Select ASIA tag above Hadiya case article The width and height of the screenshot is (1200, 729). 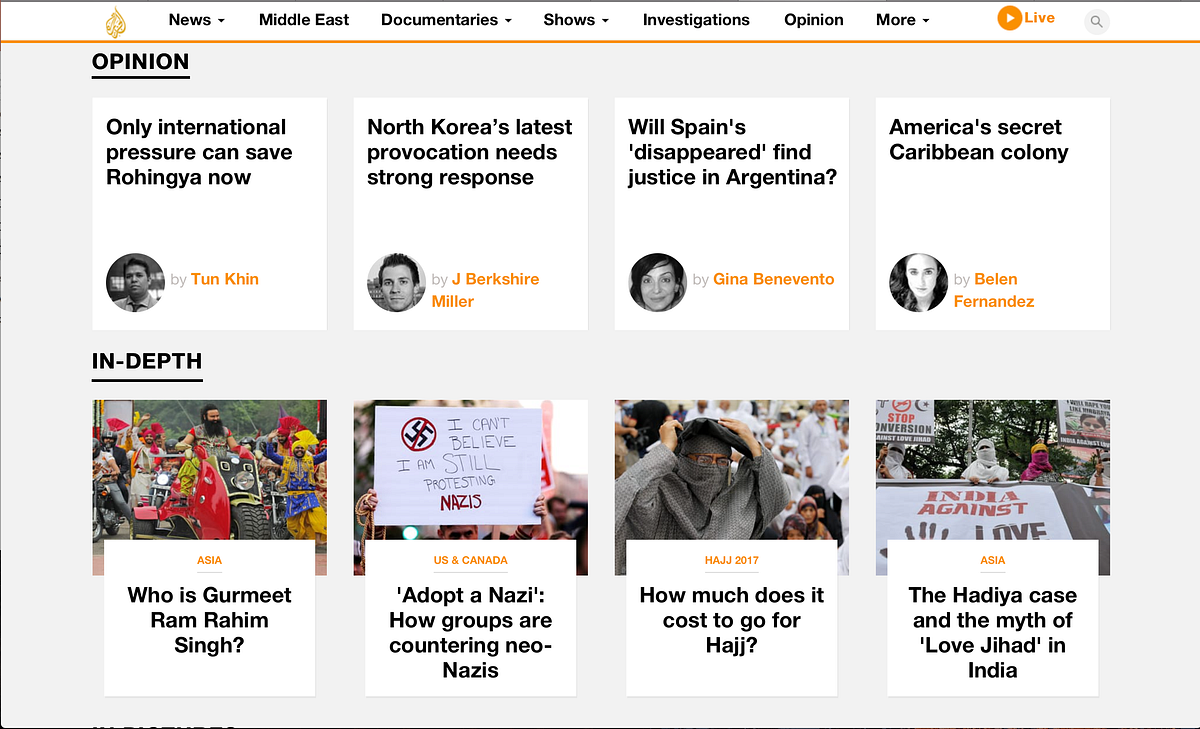click(992, 560)
